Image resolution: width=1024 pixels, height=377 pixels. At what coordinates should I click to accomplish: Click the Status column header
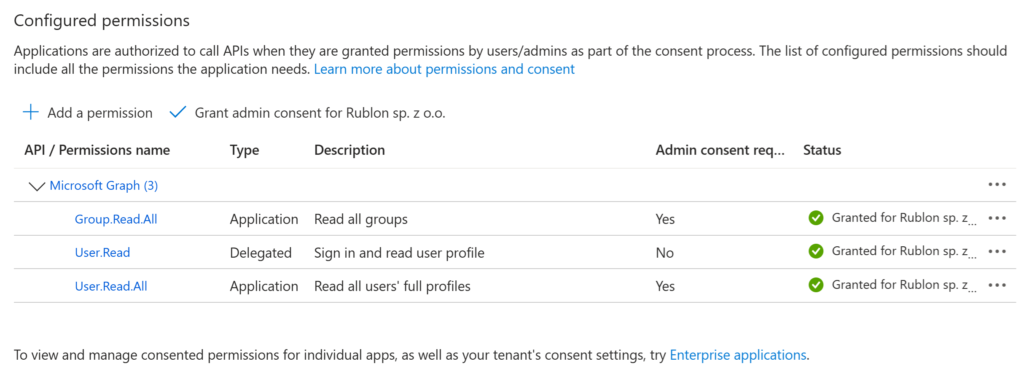pos(822,150)
